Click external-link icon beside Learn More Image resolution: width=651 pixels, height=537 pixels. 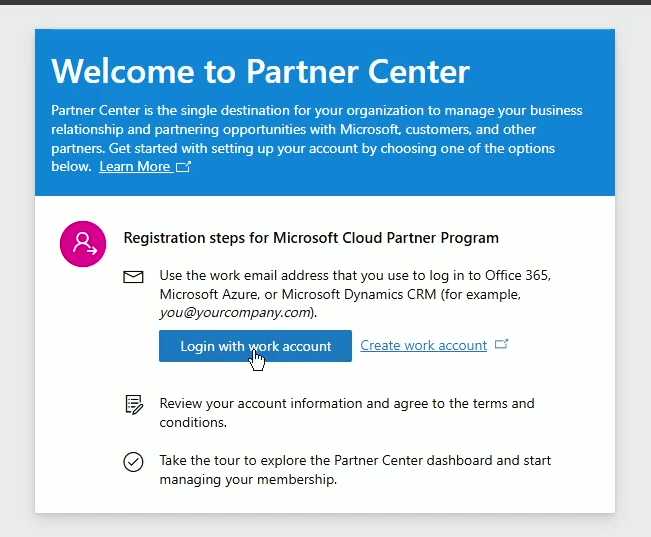(x=183, y=167)
